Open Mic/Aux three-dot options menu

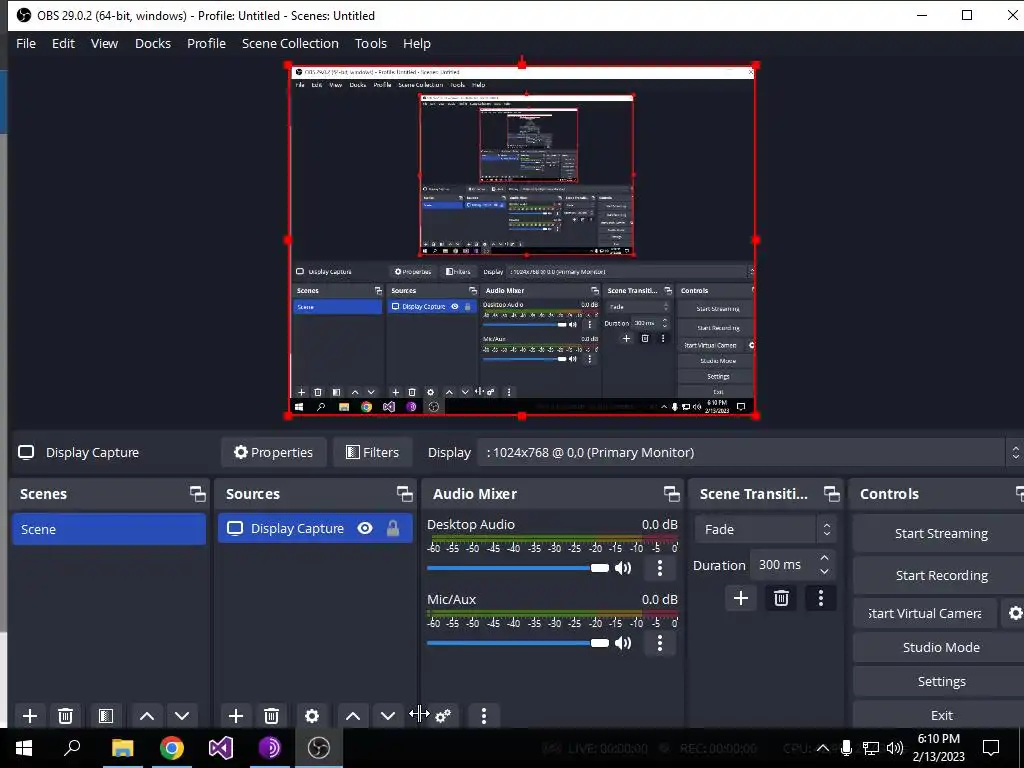coord(660,643)
